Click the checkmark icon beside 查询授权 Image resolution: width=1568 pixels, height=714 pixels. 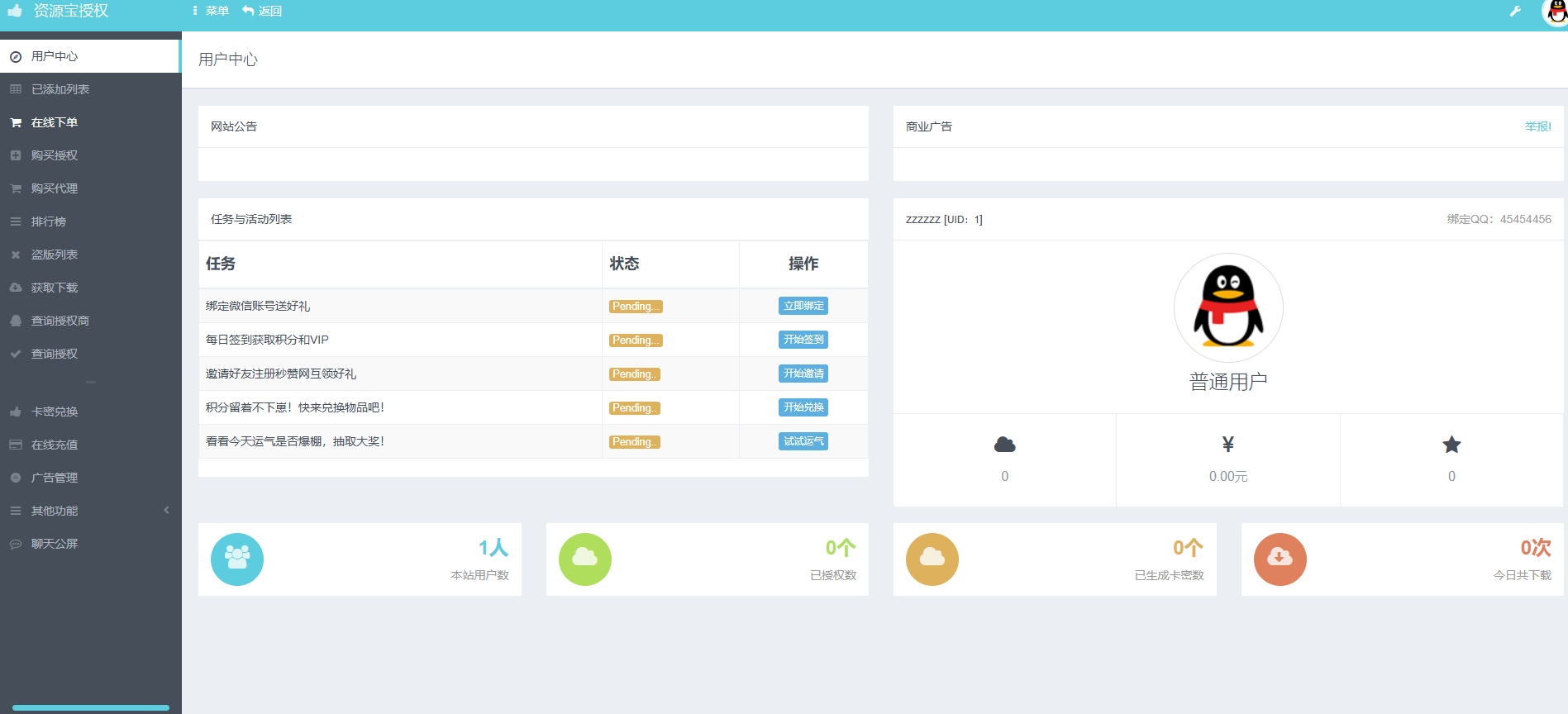(16, 354)
